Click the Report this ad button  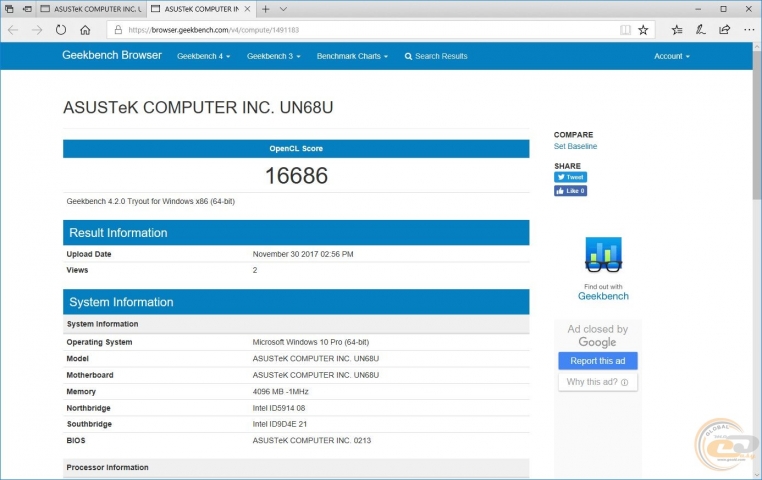[598, 361]
